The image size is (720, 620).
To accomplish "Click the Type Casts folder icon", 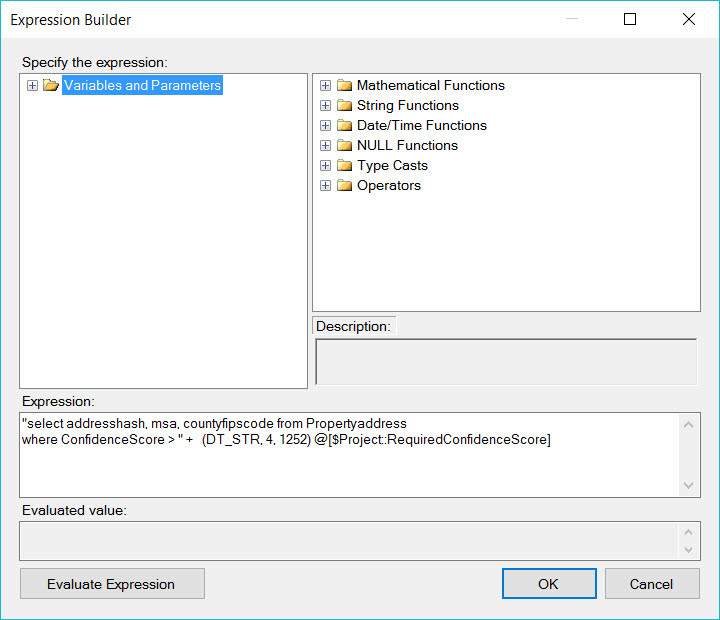I will 345,166.
